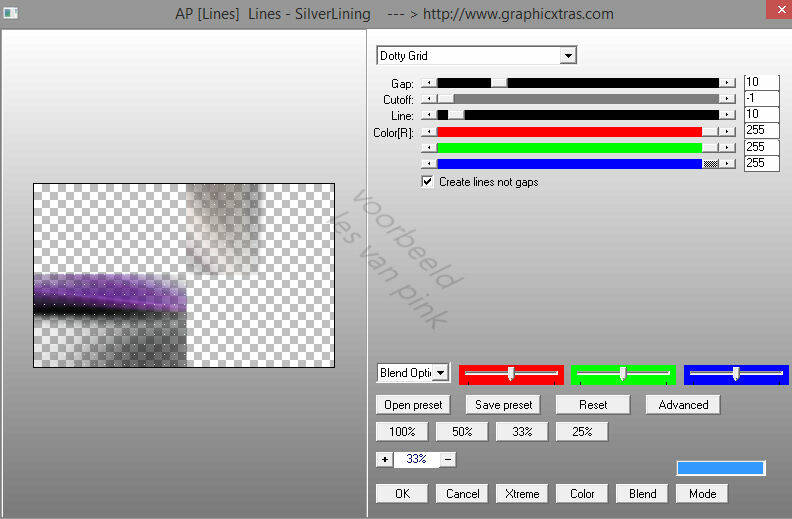Set preview zoom to 100%
Image resolution: width=792 pixels, height=519 pixels.
pos(402,432)
